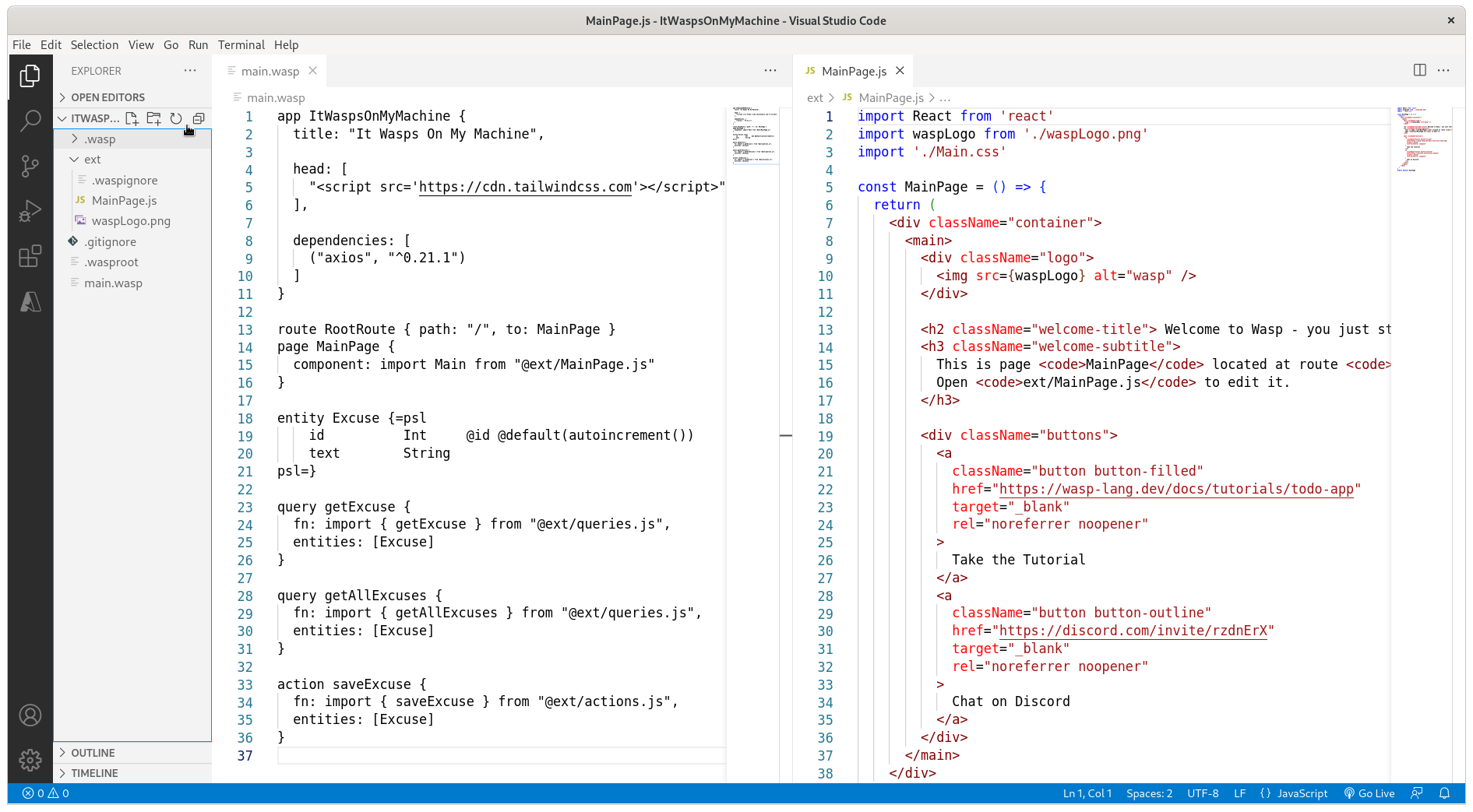
Task: Expand the .wasp folder
Action: pyautogui.click(x=100, y=139)
